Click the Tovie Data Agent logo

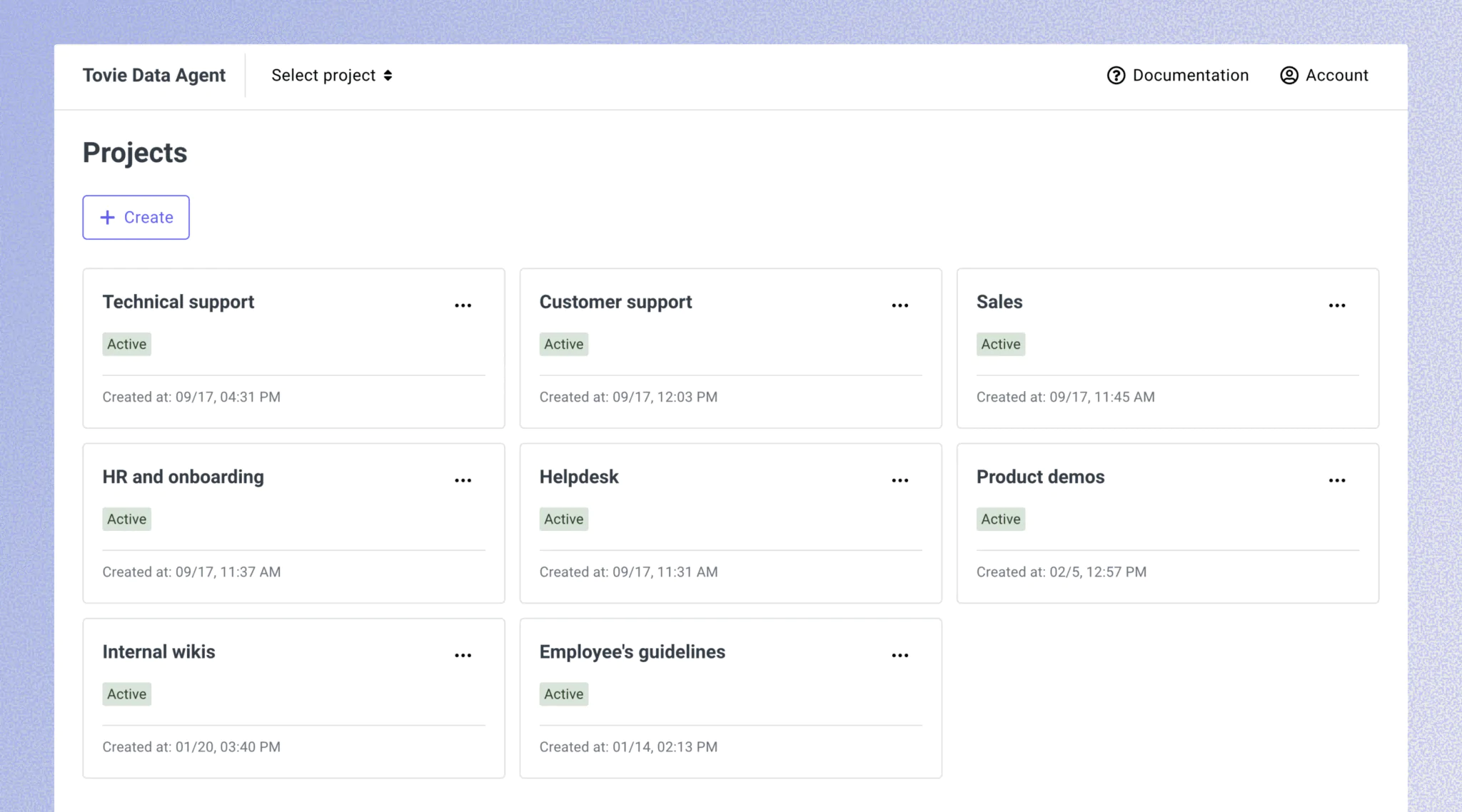click(x=153, y=76)
